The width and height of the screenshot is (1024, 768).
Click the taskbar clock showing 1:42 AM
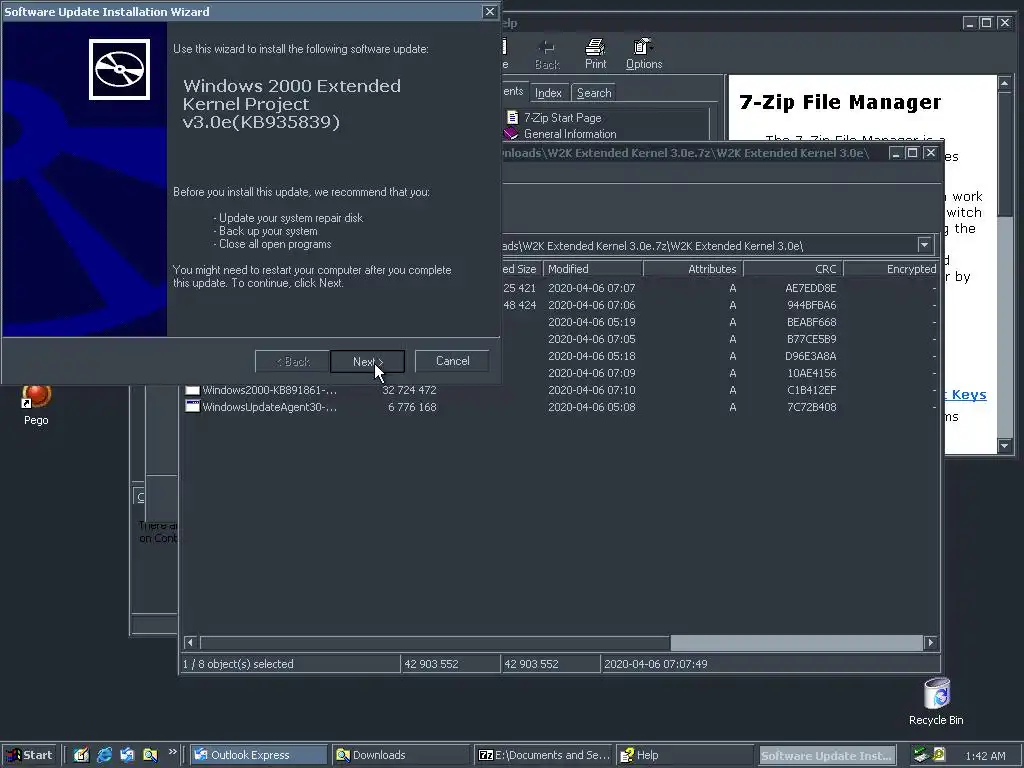click(985, 756)
